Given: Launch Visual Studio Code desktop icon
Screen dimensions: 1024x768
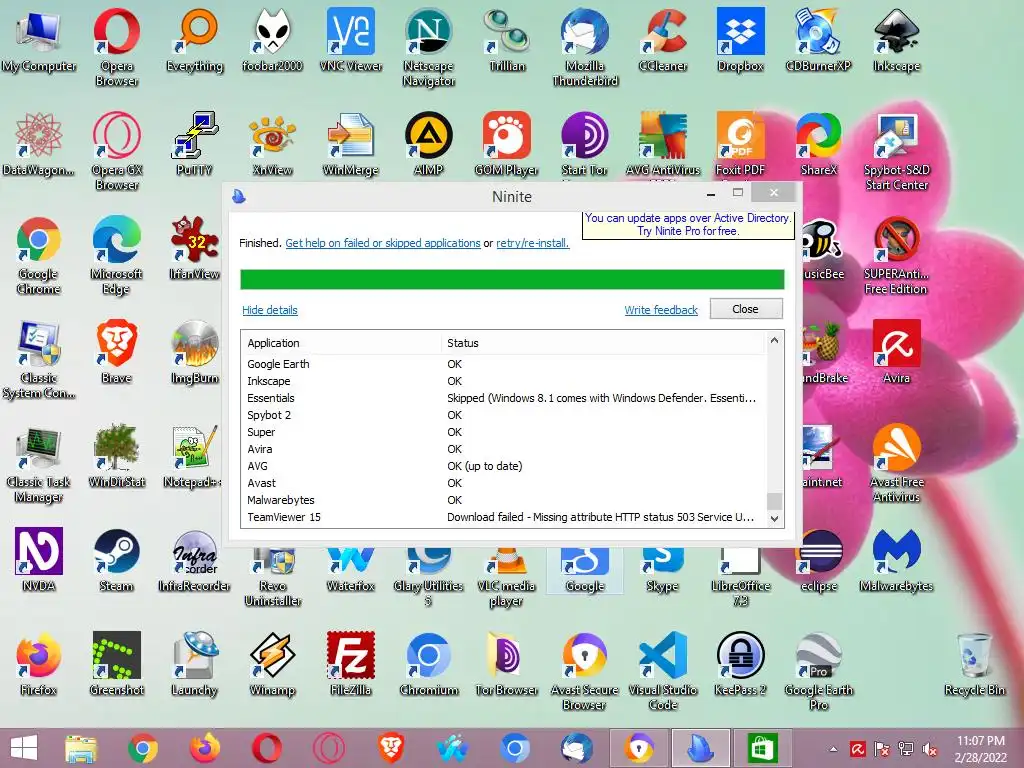Looking at the screenshot, I should click(x=663, y=671).
